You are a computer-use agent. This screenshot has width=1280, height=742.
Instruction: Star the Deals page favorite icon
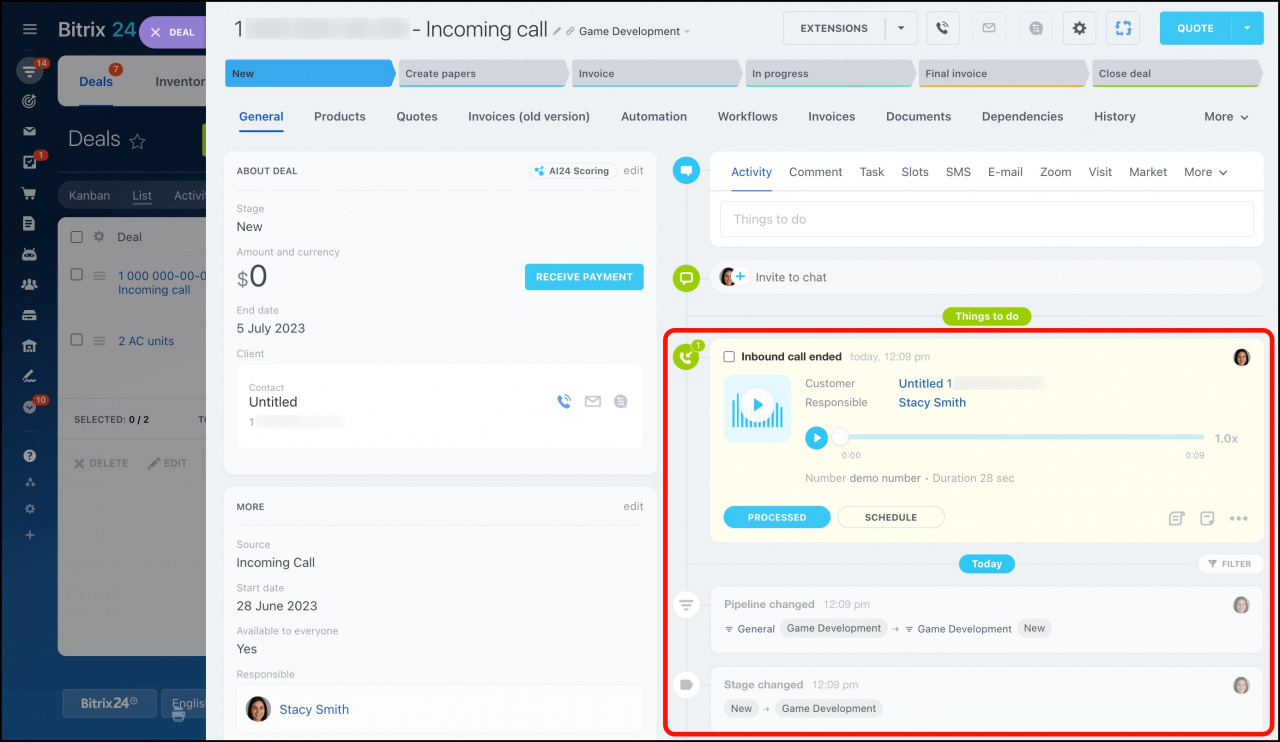tap(138, 141)
